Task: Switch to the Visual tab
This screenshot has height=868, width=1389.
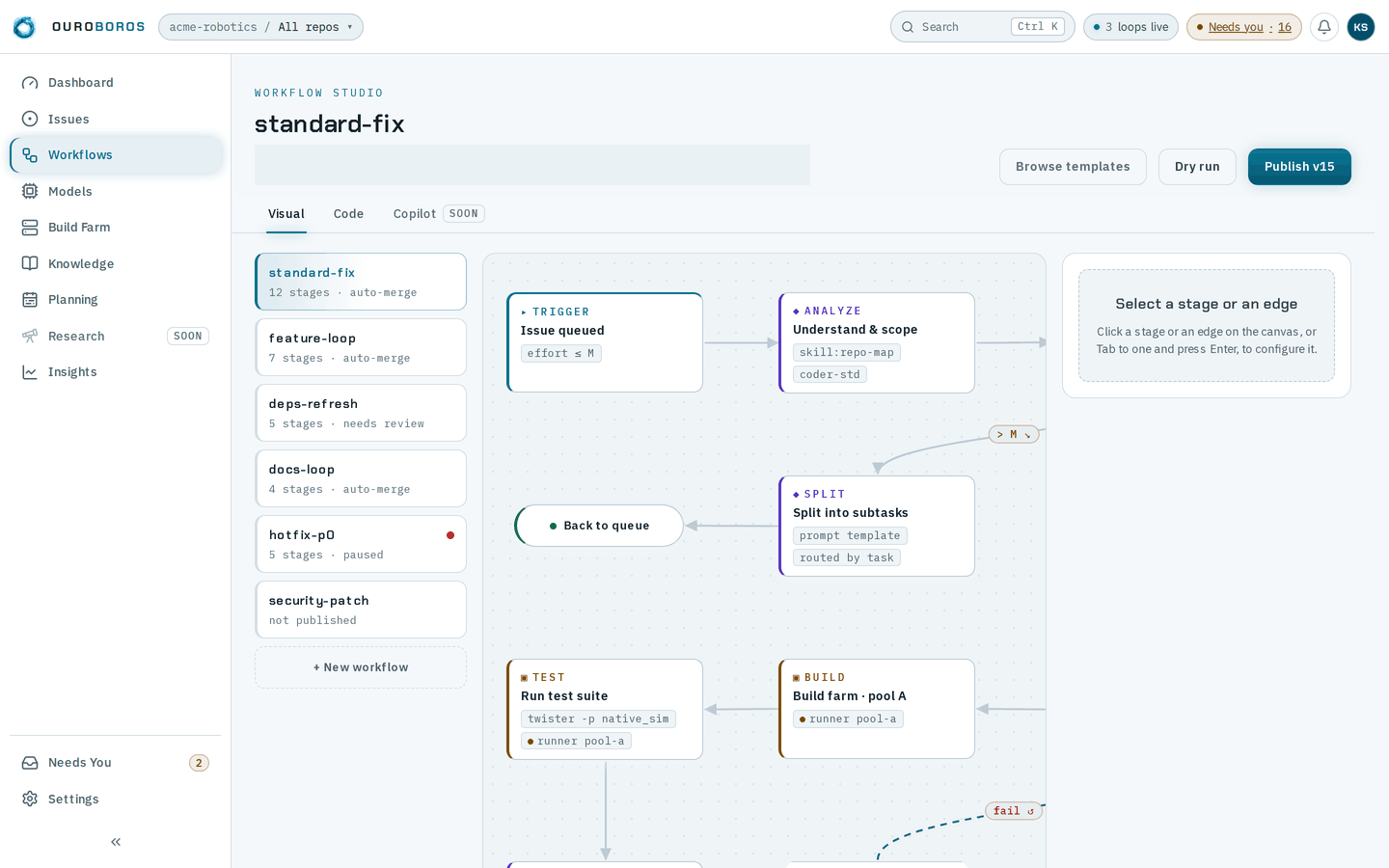Action: click(x=286, y=214)
